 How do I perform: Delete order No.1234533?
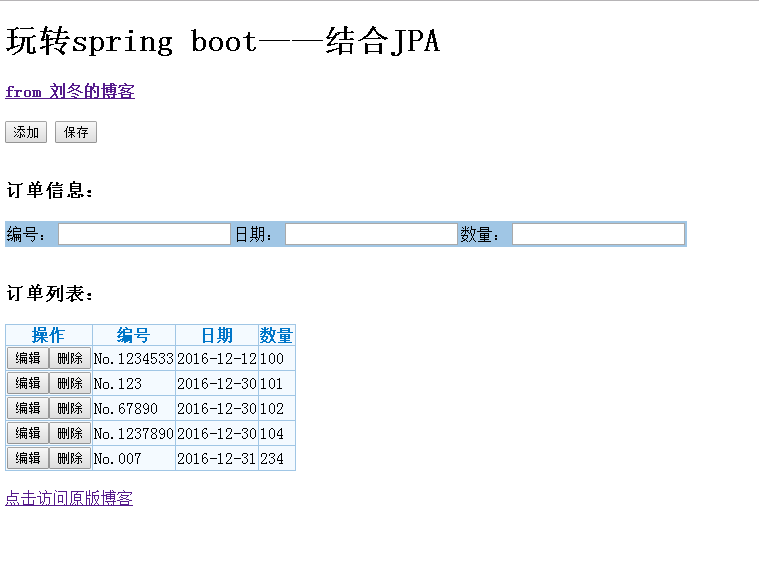tap(70, 358)
